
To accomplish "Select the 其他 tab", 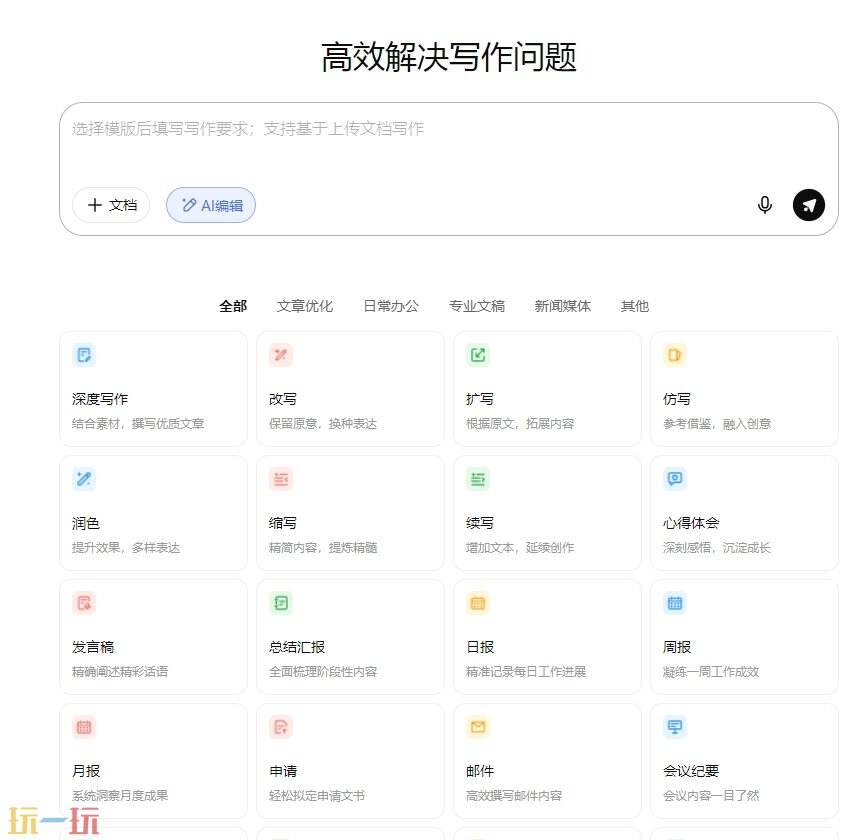I will (634, 306).
